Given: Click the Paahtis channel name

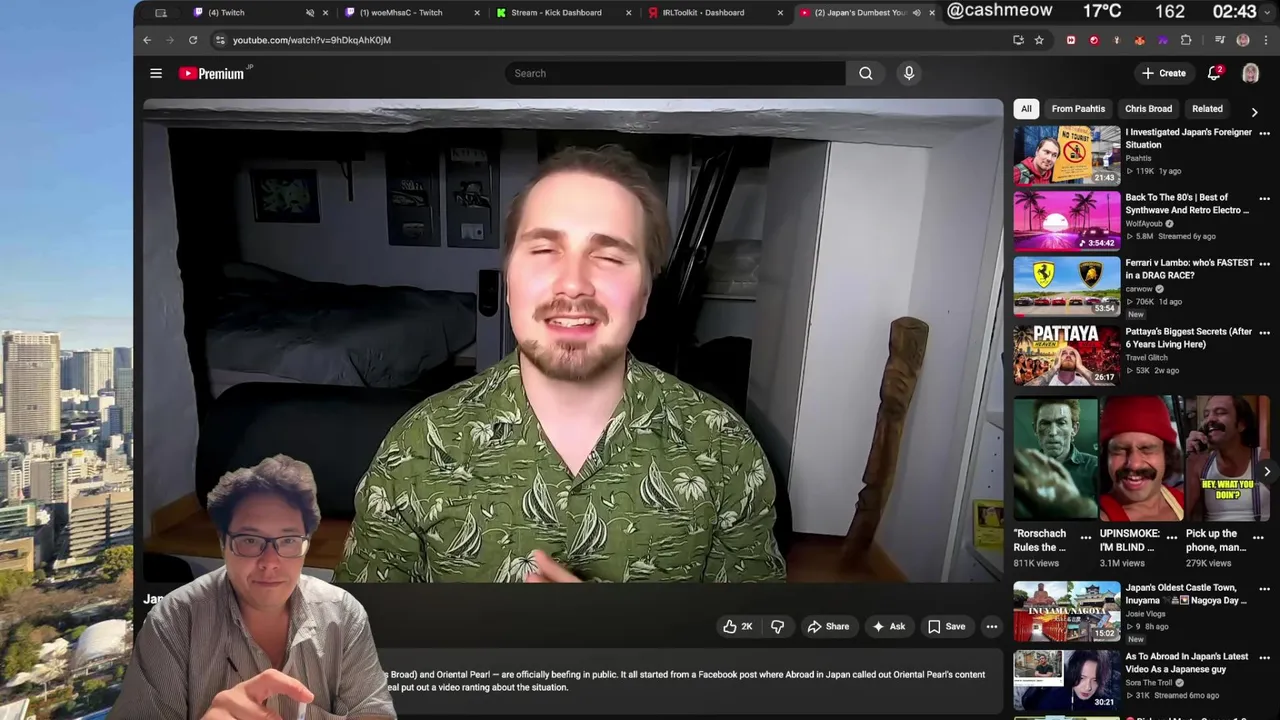Looking at the screenshot, I should (x=1138, y=158).
